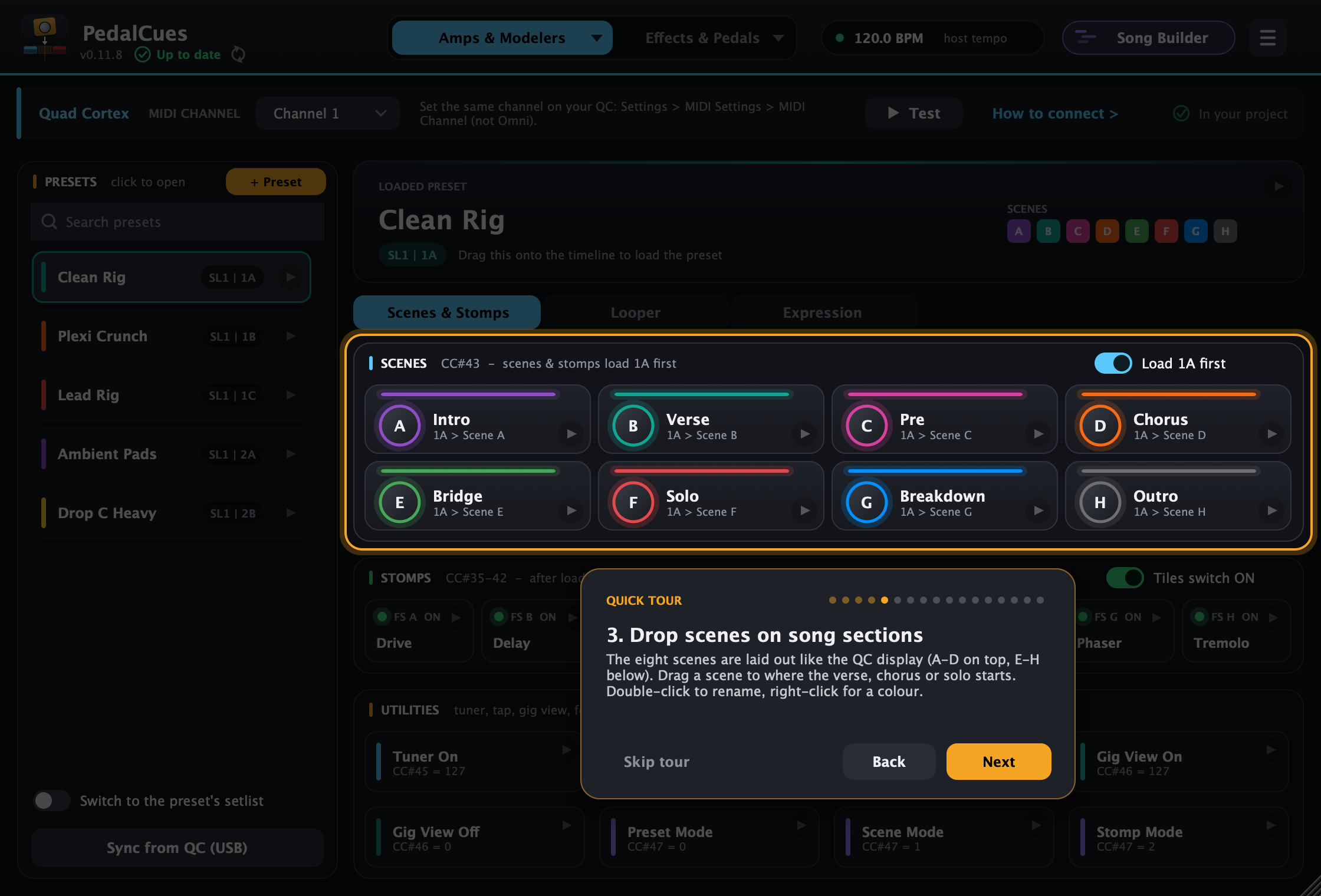The height and width of the screenshot is (896, 1321).
Task: Click the Sync from QC (USB) button
Action: [x=177, y=848]
